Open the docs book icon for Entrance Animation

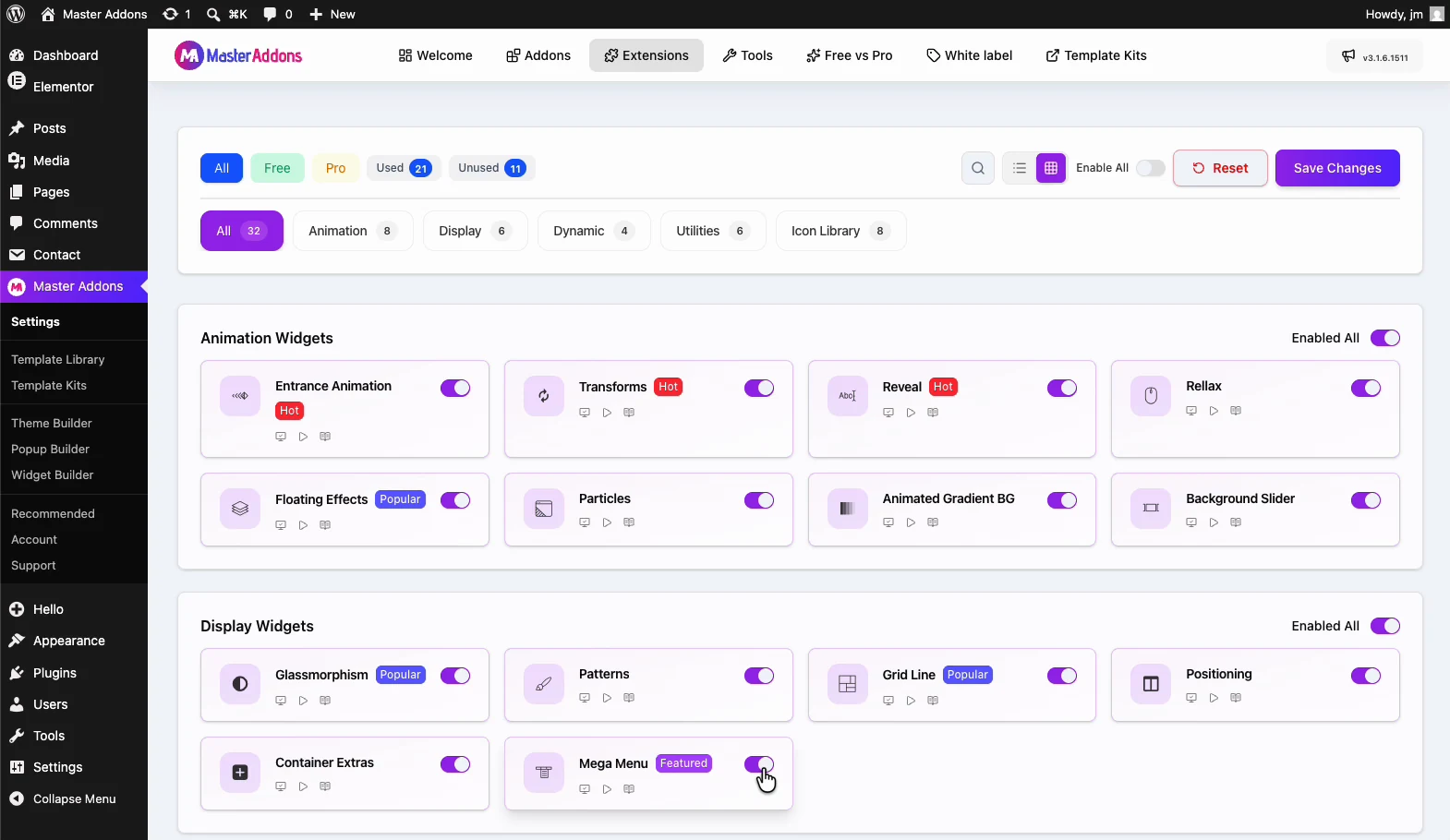[x=325, y=437]
